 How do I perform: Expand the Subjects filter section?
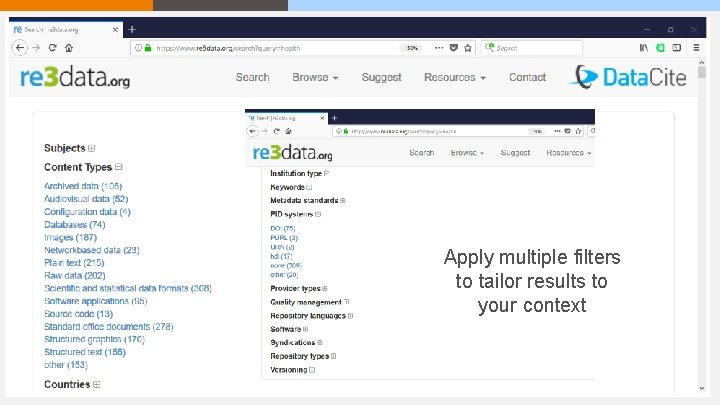[92, 148]
